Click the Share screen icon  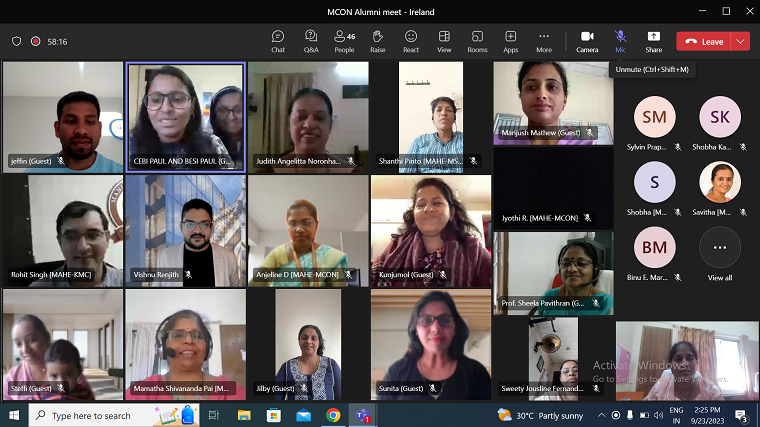tap(653, 40)
